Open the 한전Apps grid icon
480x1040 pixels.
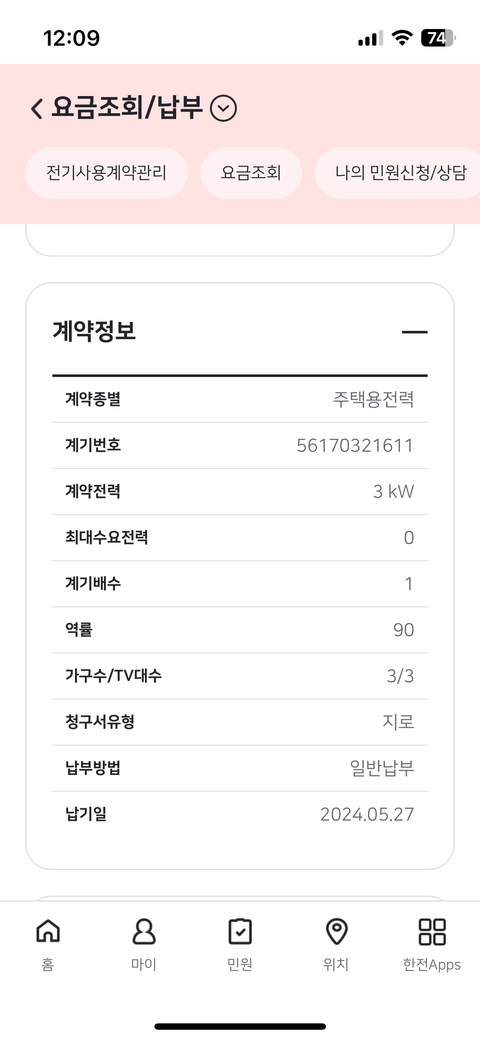[x=432, y=931]
